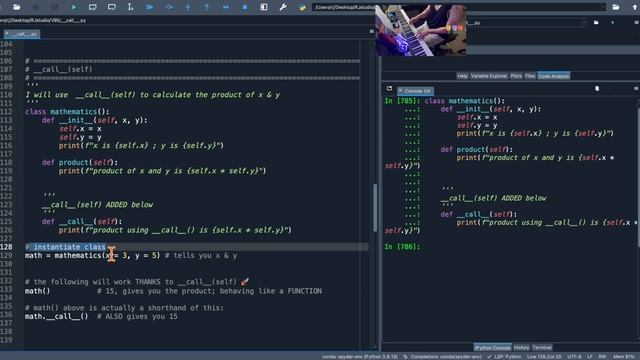Open Preferences with the wrench icon
The height and width of the screenshot is (360, 640).
(283, 7)
